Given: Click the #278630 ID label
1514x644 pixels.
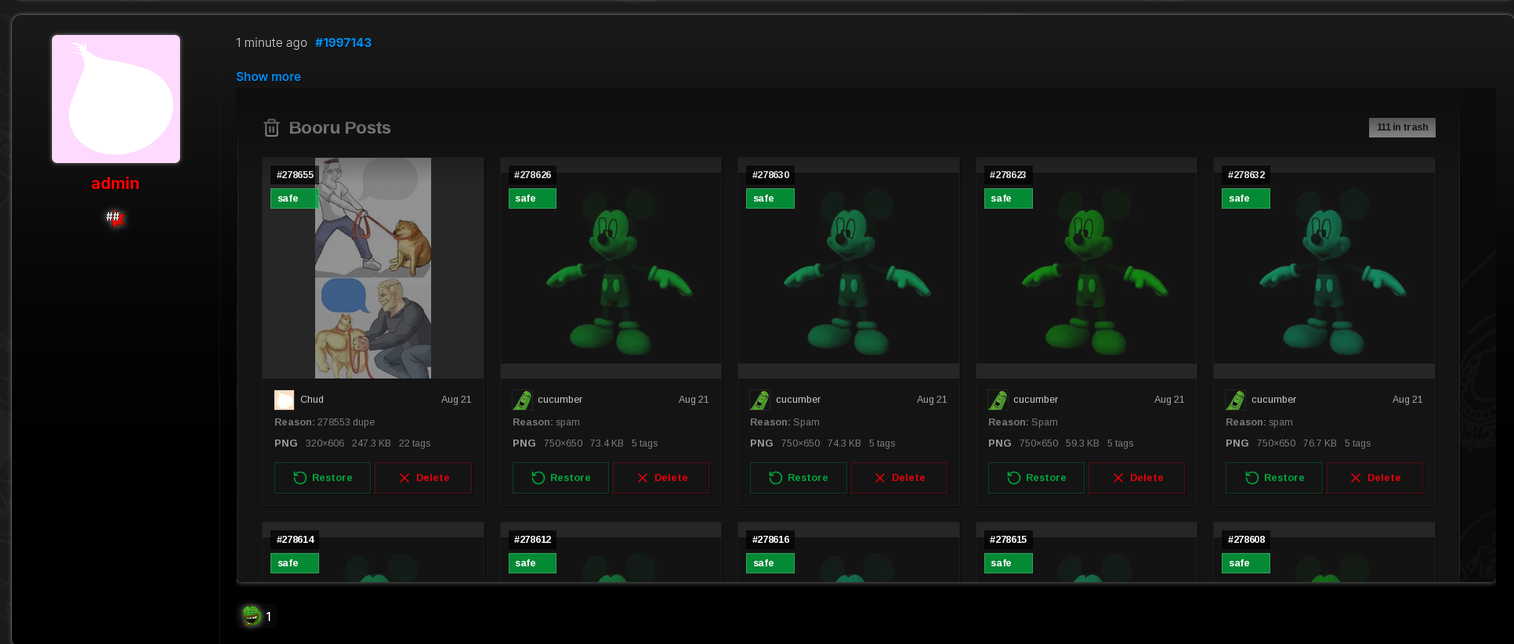Looking at the screenshot, I should point(770,175).
